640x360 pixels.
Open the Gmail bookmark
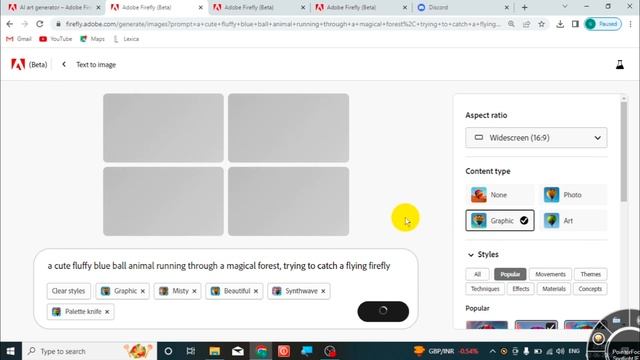[x=19, y=39]
